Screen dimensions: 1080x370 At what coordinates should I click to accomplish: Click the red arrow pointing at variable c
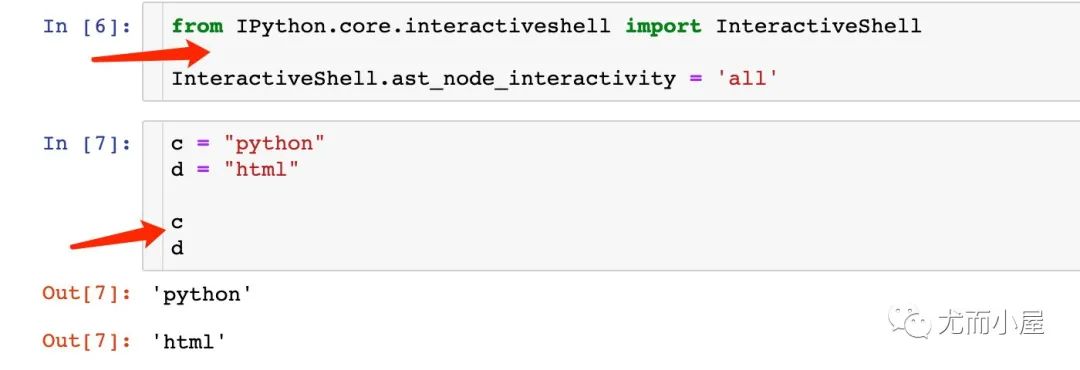click(x=120, y=234)
